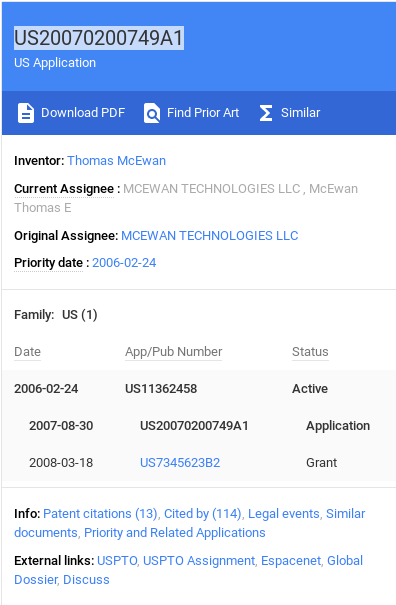Open the USPTO external link
Viewport: 396px width, 605px height.
tap(117, 561)
